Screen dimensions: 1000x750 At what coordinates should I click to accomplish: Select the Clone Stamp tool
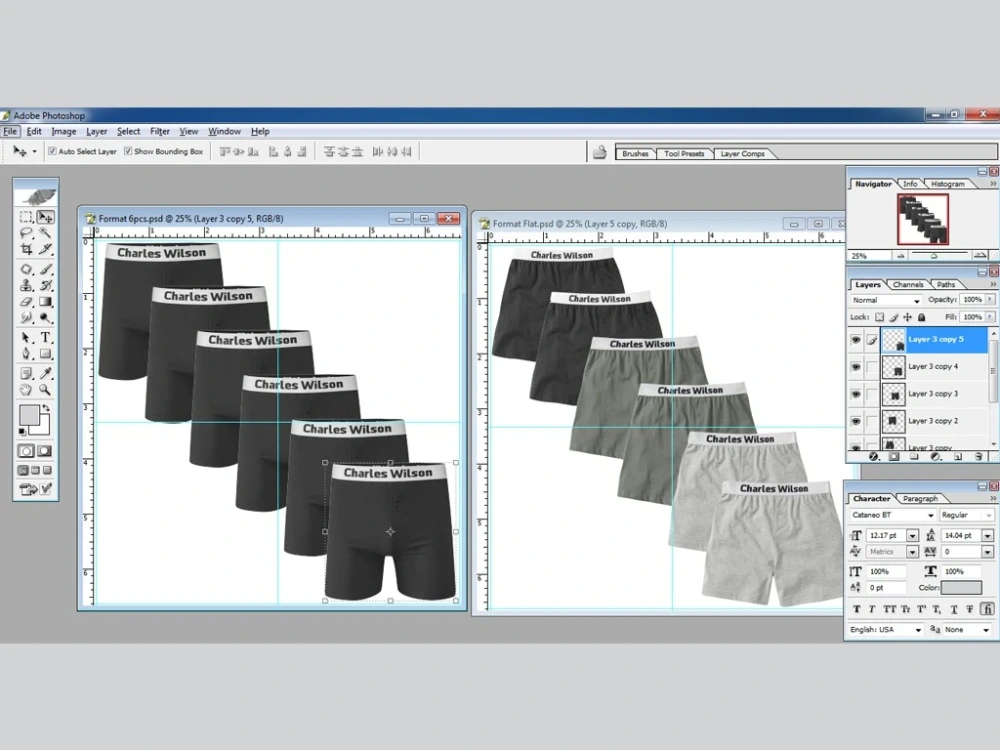pos(26,285)
